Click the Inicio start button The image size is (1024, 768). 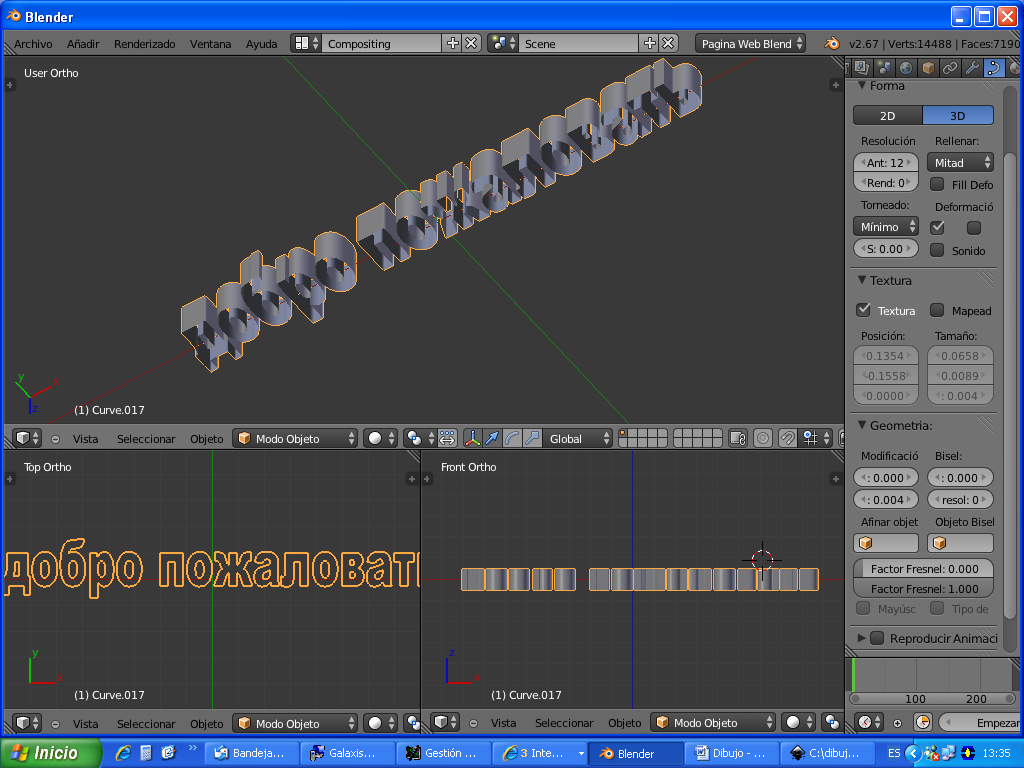51,753
